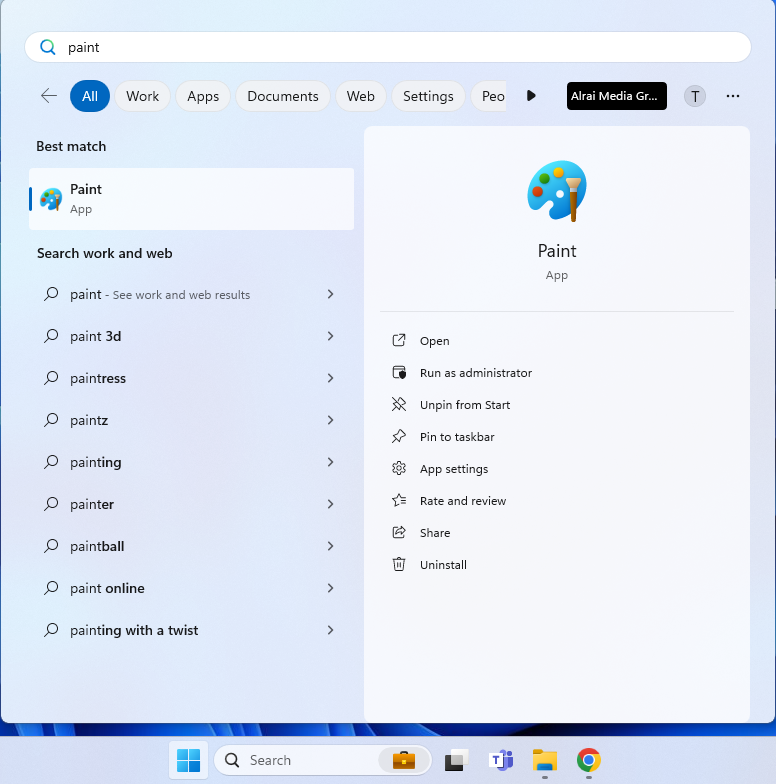Expand the 'paintball' suggestion chevron
Viewport: 776px width, 784px height.
[x=330, y=546]
